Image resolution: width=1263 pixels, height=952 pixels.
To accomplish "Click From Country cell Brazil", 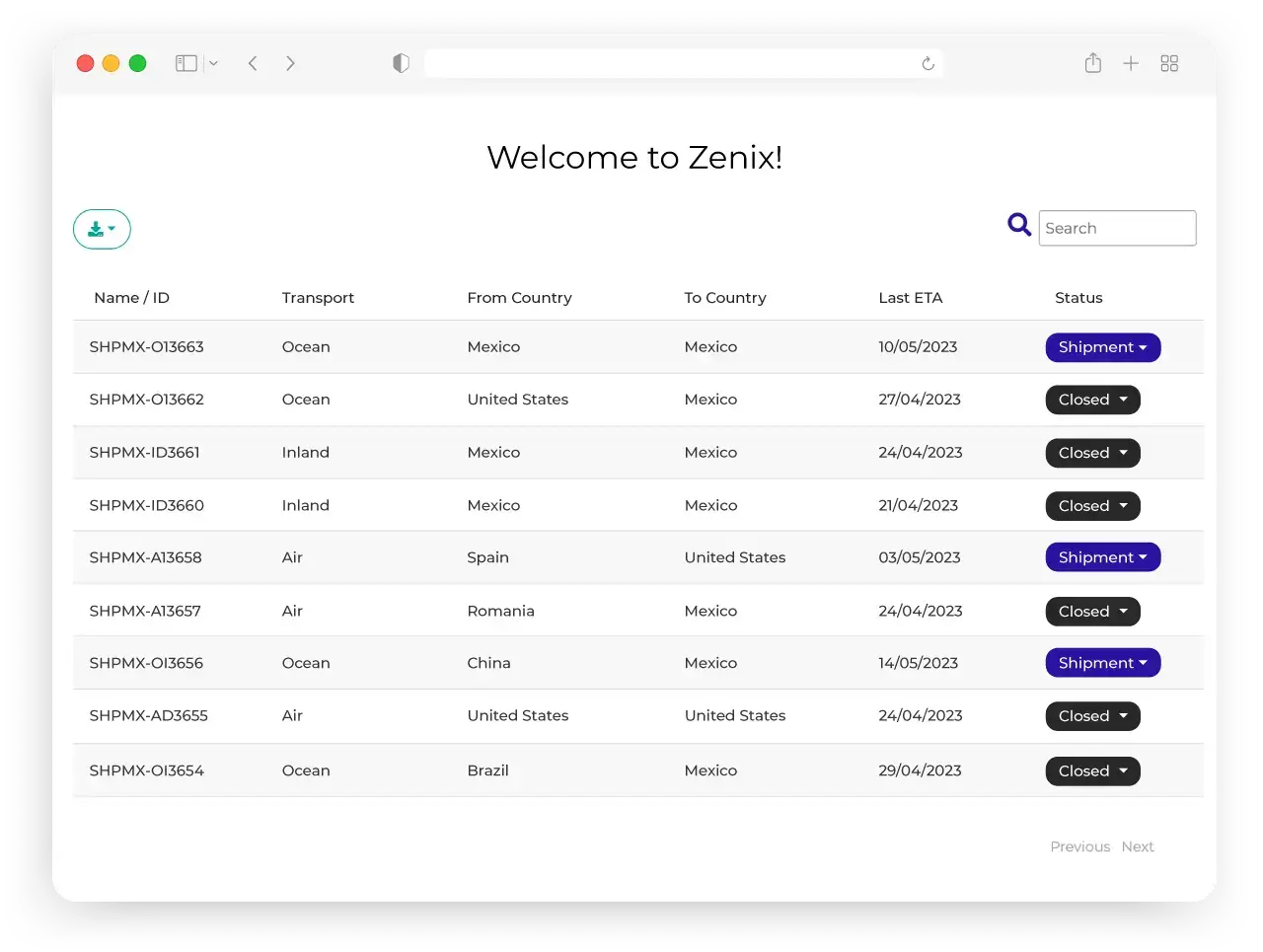I will [x=487, y=771].
